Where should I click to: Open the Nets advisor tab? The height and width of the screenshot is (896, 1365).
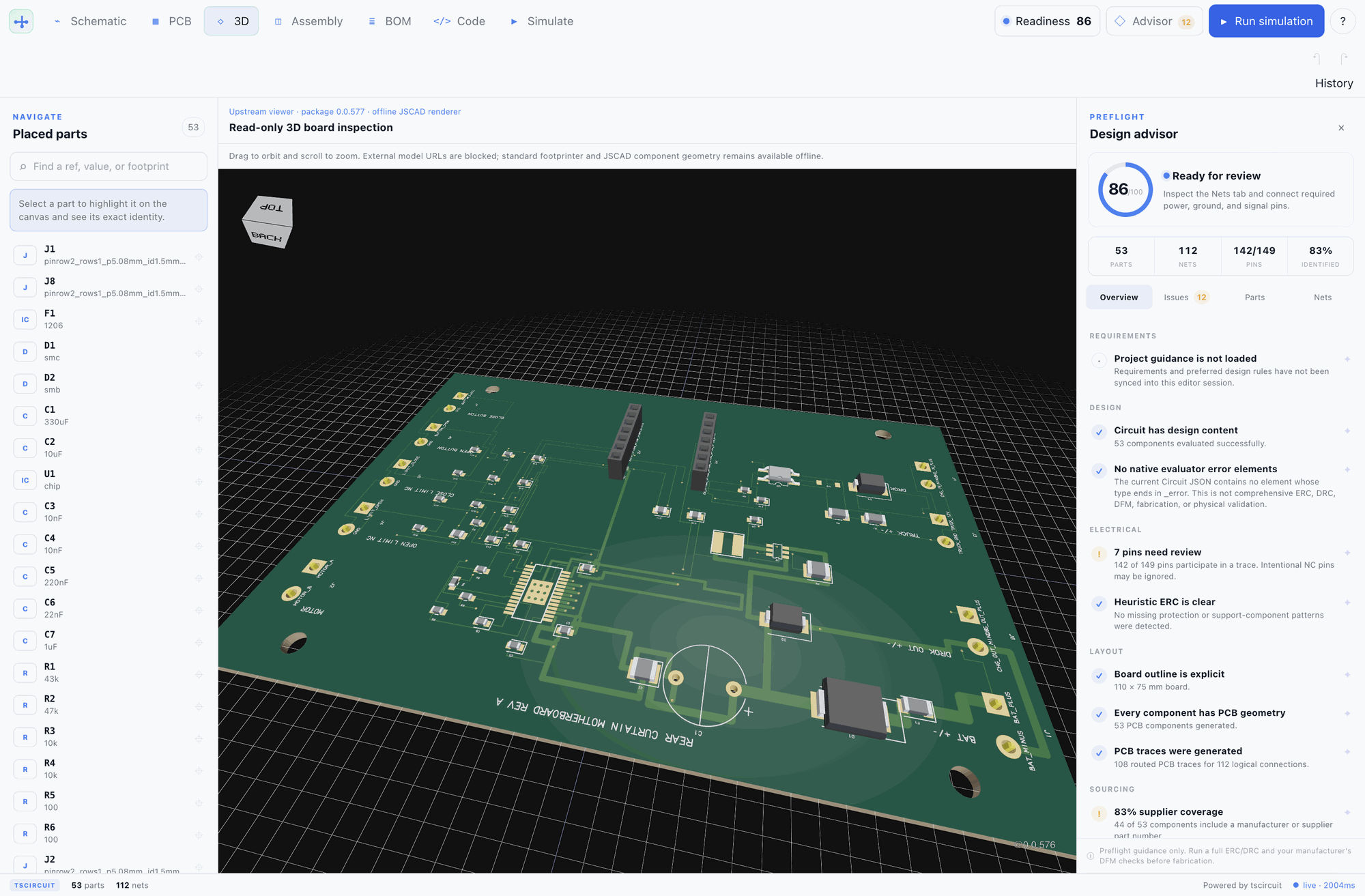[x=1322, y=297]
